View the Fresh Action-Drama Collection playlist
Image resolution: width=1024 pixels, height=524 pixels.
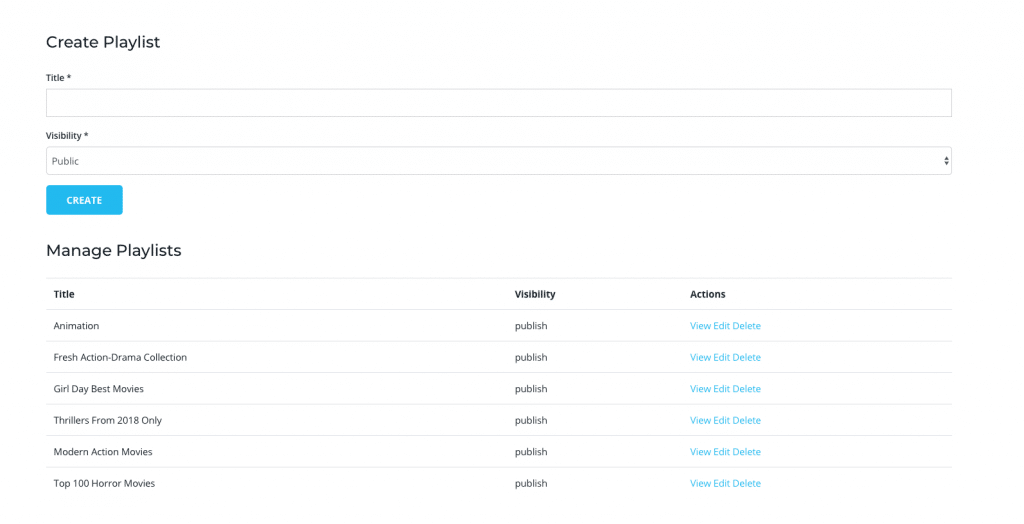point(700,357)
